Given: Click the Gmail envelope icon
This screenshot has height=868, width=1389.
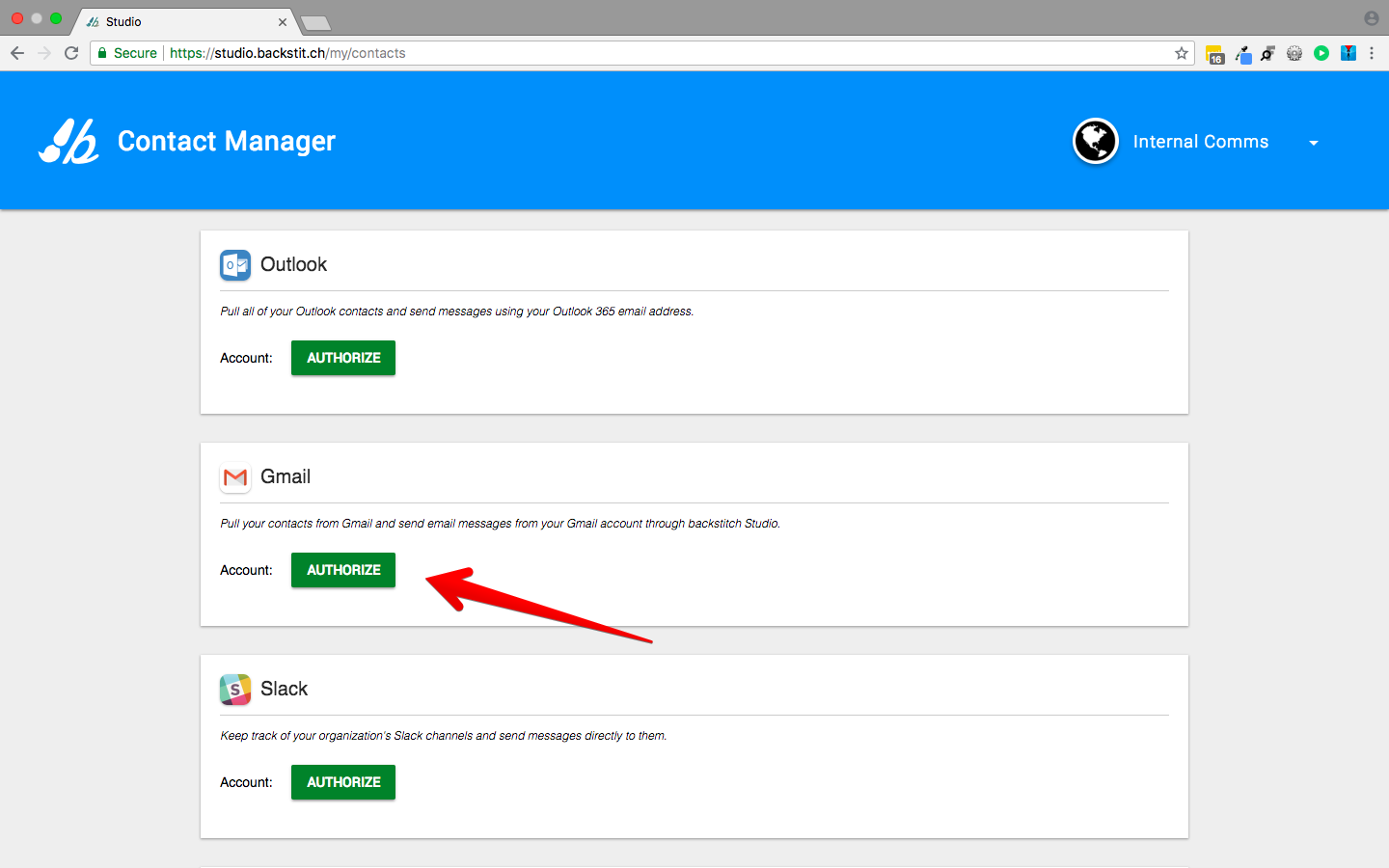Looking at the screenshot, I should coord(235,476).
